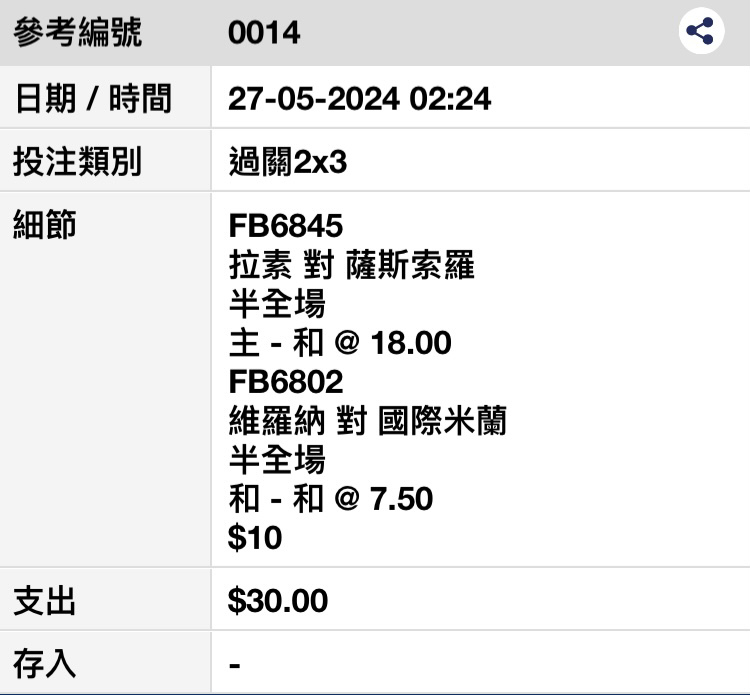Click the 投注類別 label
This screenshot has width=750, height=695.
[x=77, y=161]
